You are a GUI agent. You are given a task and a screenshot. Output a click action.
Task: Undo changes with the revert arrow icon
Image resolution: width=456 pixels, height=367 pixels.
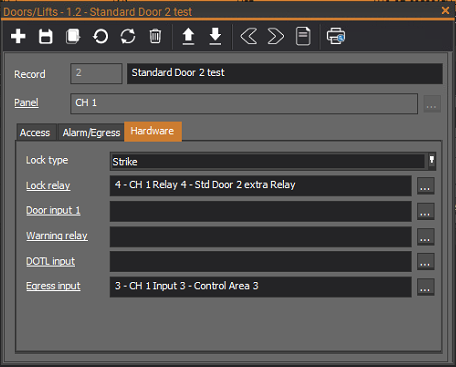100,36
